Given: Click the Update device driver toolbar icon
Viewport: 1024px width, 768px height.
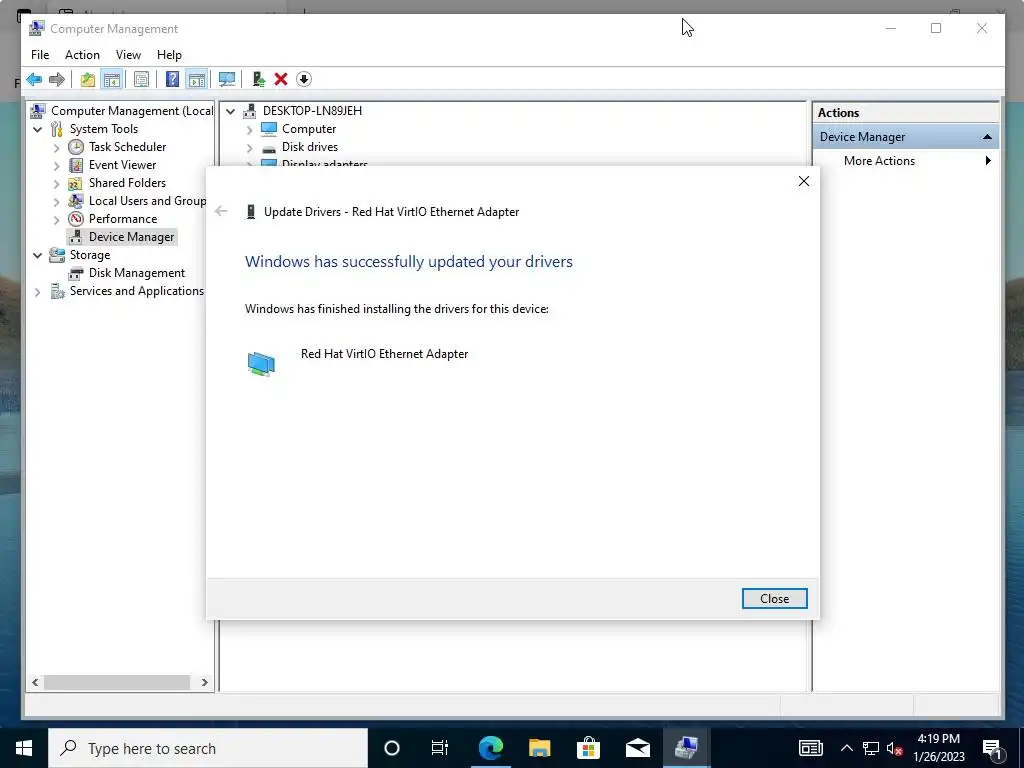Looking at the screenshot, I should (259, 80).
